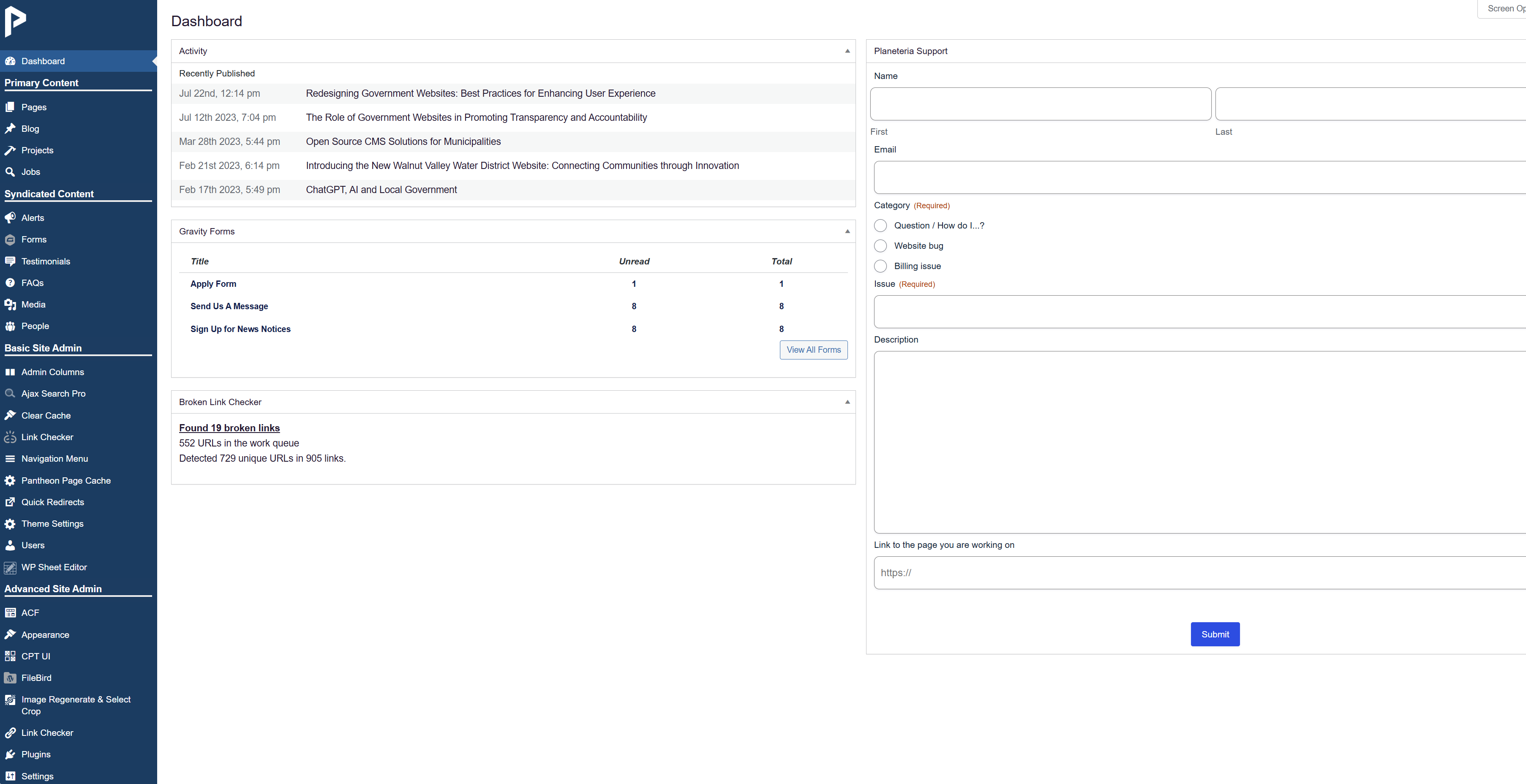This screenshot has height=784, width=1526.
Task: Click the View All Forms button
Action: coord(813,350)
